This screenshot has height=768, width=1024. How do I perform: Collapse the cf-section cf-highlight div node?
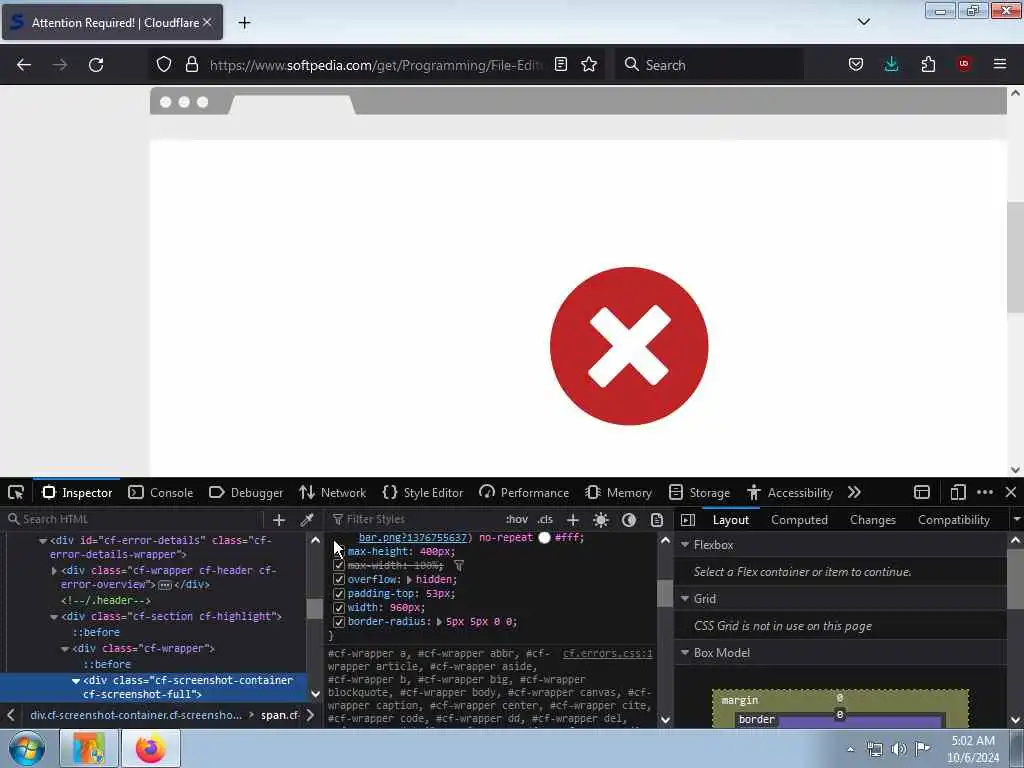click(54, 616)
